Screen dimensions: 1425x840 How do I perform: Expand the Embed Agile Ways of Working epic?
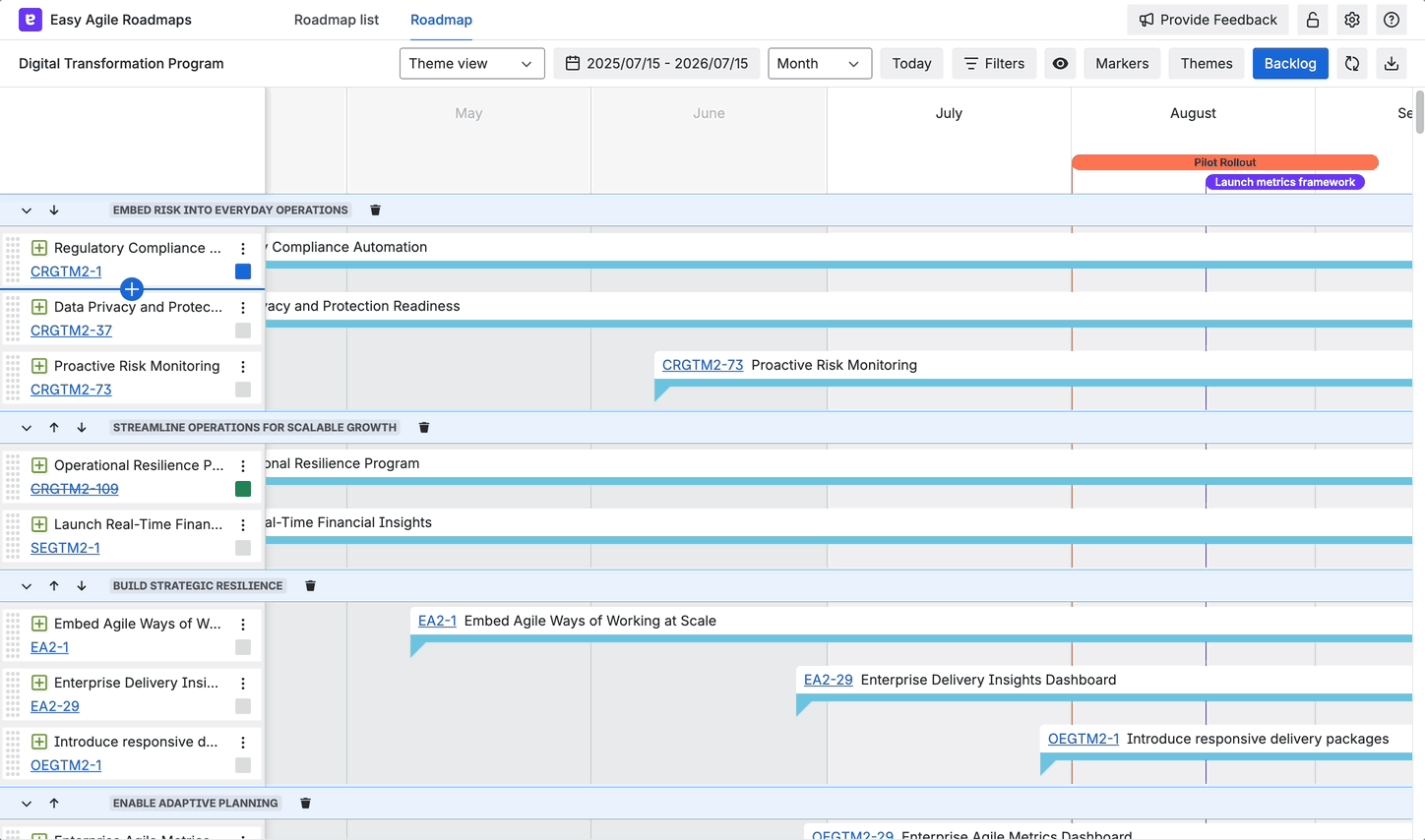pos(39,624)
